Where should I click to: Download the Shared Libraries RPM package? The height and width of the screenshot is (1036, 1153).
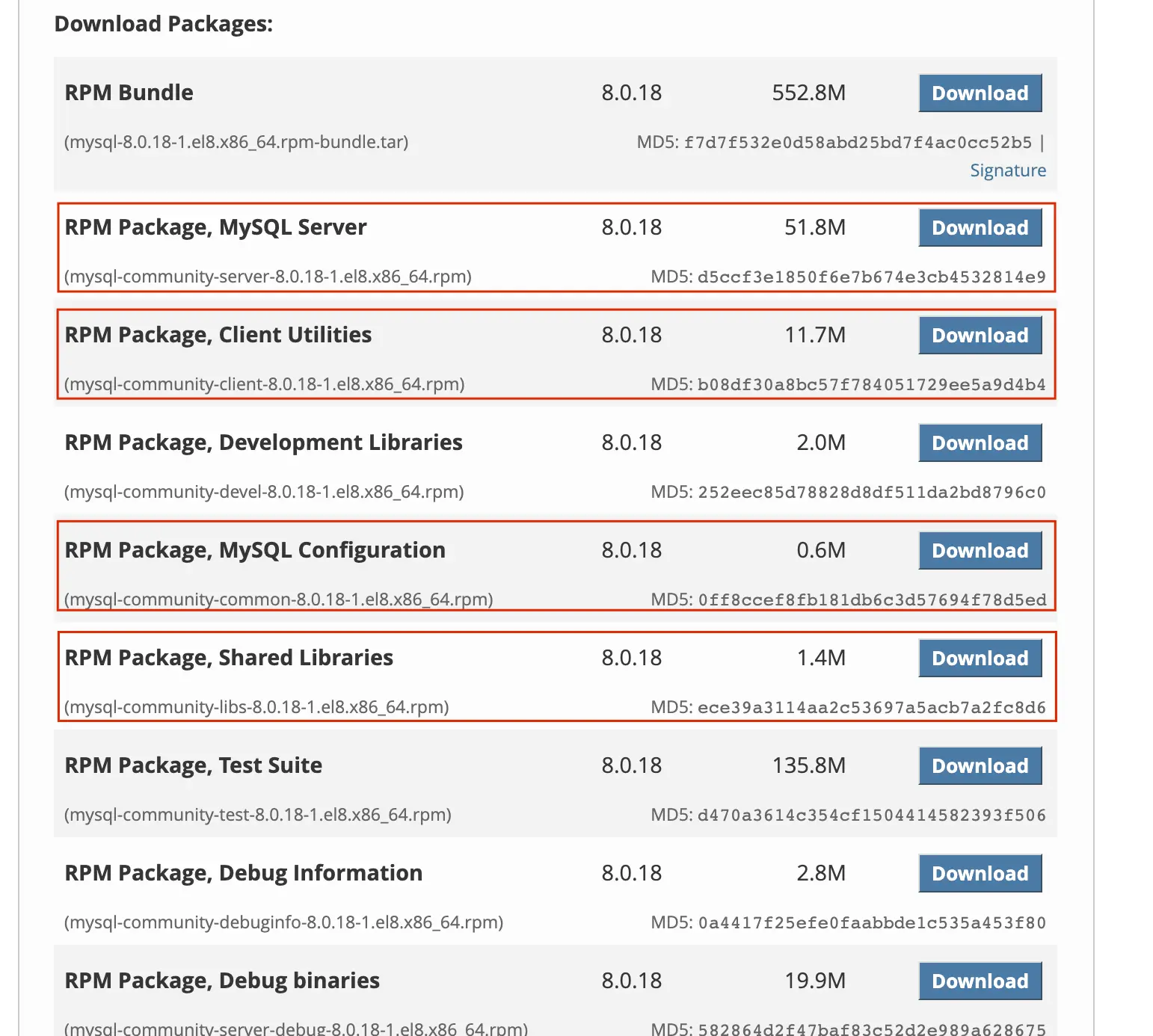[980, 659]
